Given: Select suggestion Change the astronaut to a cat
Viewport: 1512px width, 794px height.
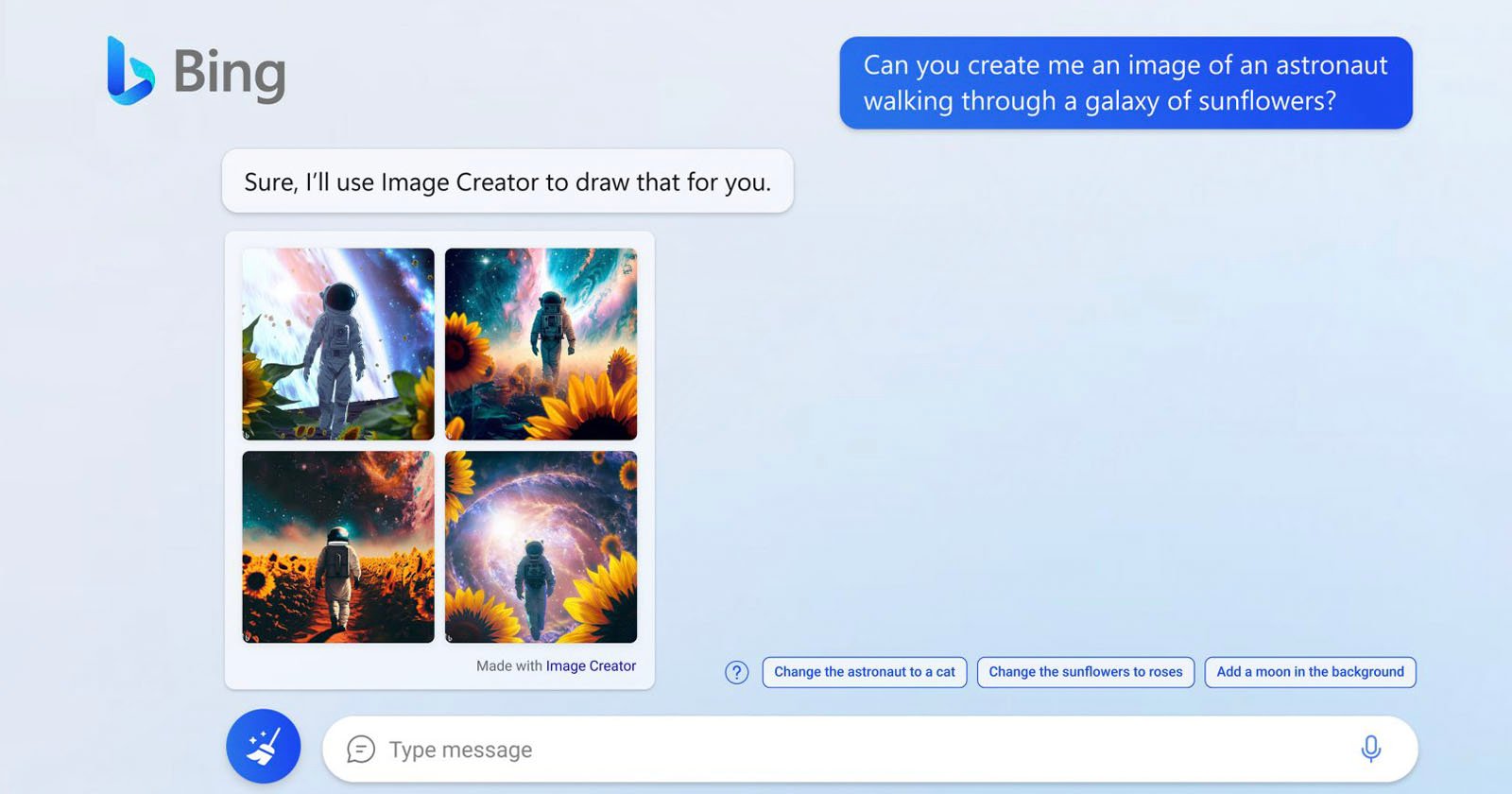Looking at the screenshot, I should coord(865,672).
